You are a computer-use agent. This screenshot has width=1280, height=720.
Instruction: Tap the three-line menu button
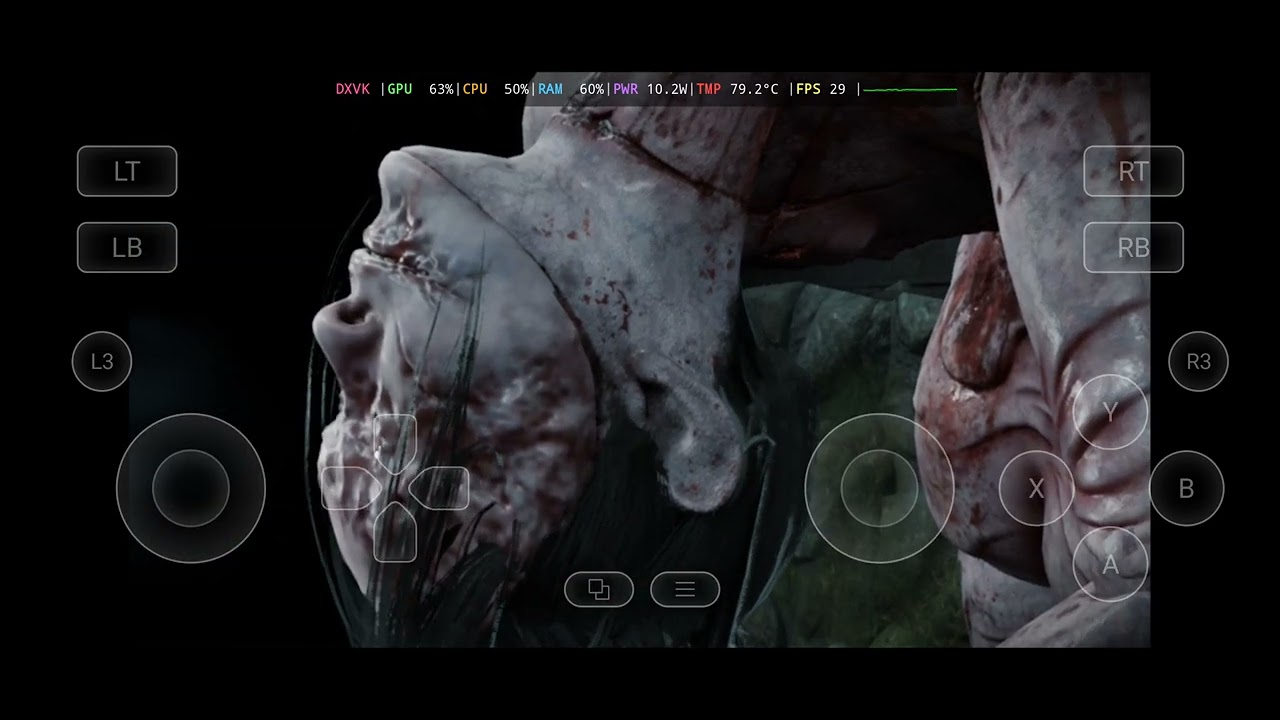tap(685, 589)
